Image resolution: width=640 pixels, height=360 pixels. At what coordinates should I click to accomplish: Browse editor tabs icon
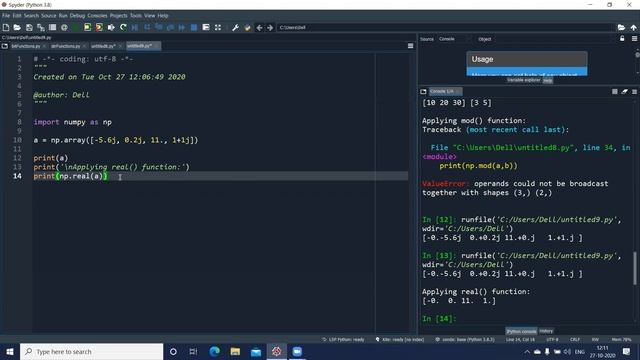(5, 46)
